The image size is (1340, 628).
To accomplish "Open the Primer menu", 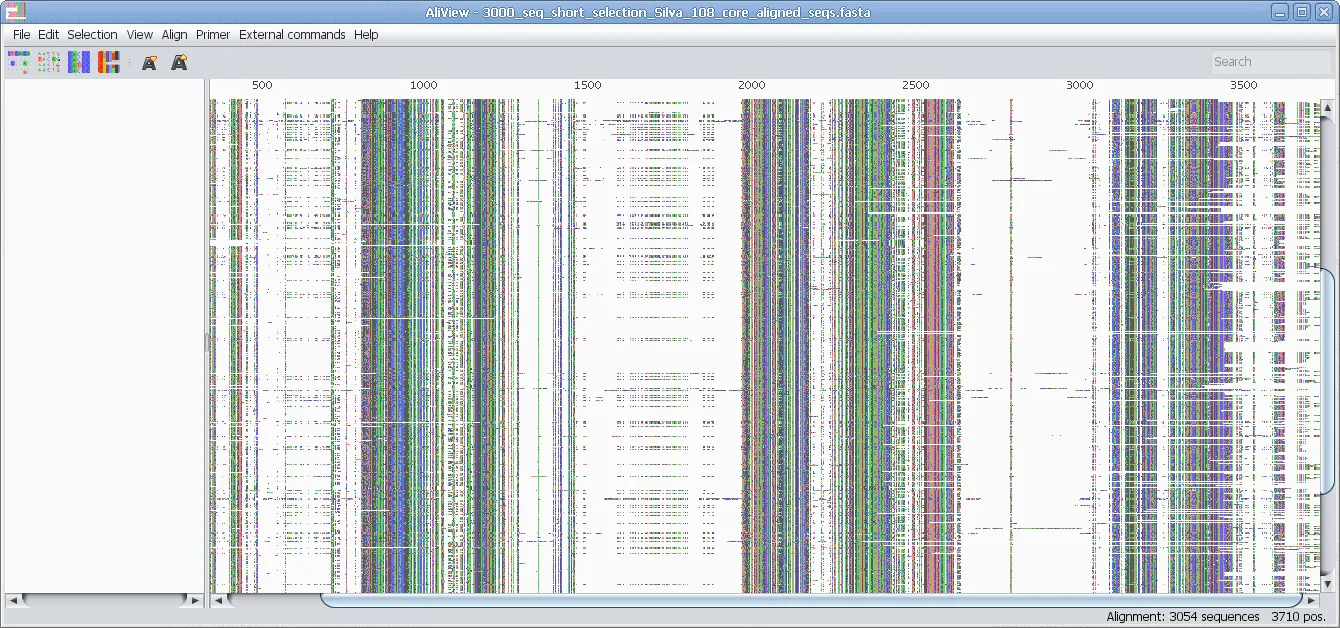I will 213,34.
